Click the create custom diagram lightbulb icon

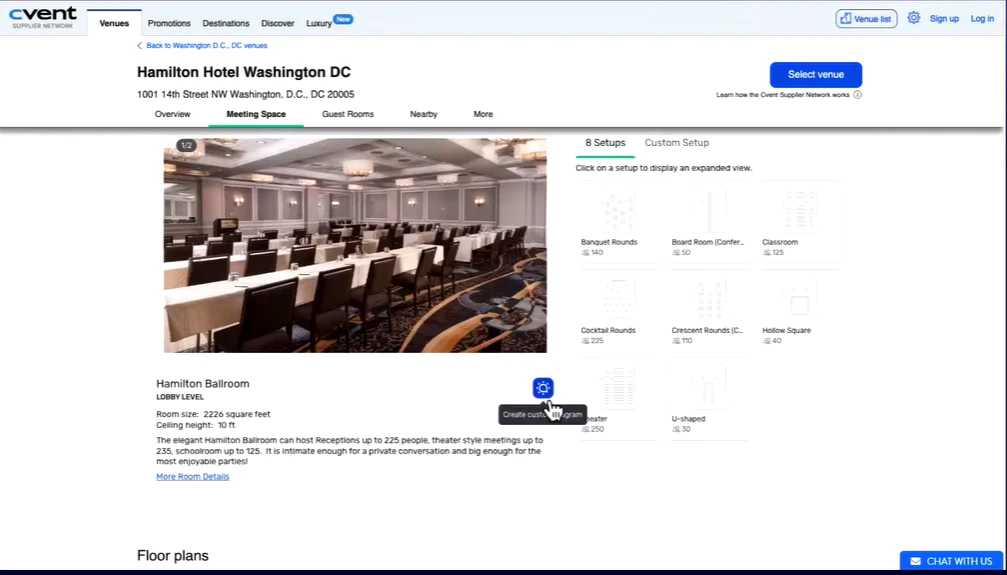pyautogui.click(x=543, y=388)
